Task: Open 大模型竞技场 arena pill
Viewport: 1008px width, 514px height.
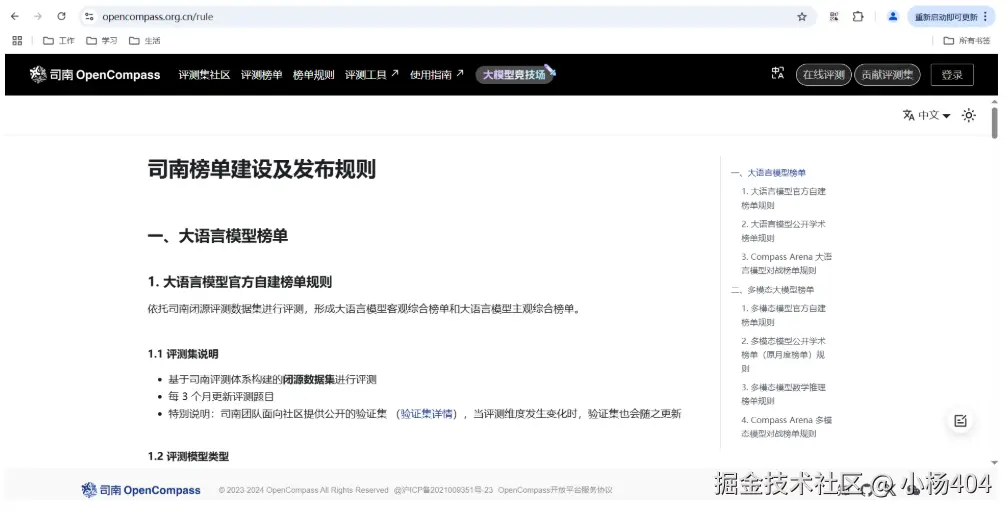Action: [x=516, y=75]
